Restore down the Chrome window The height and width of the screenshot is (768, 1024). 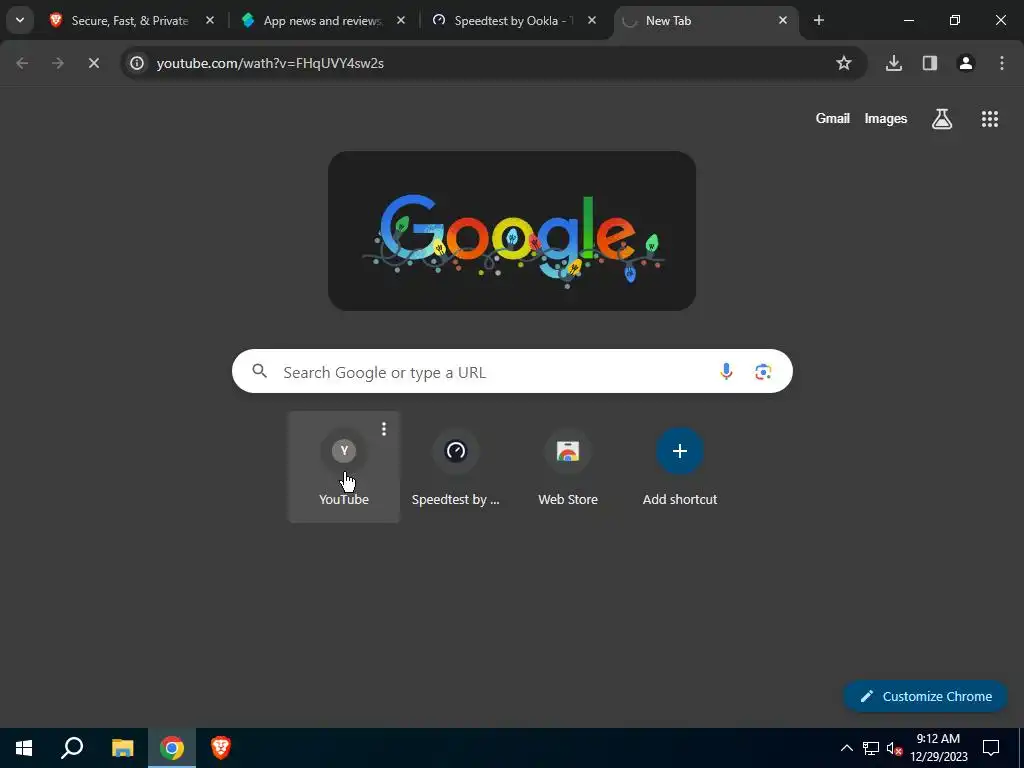pyautogui.click(x=955, y=21)
